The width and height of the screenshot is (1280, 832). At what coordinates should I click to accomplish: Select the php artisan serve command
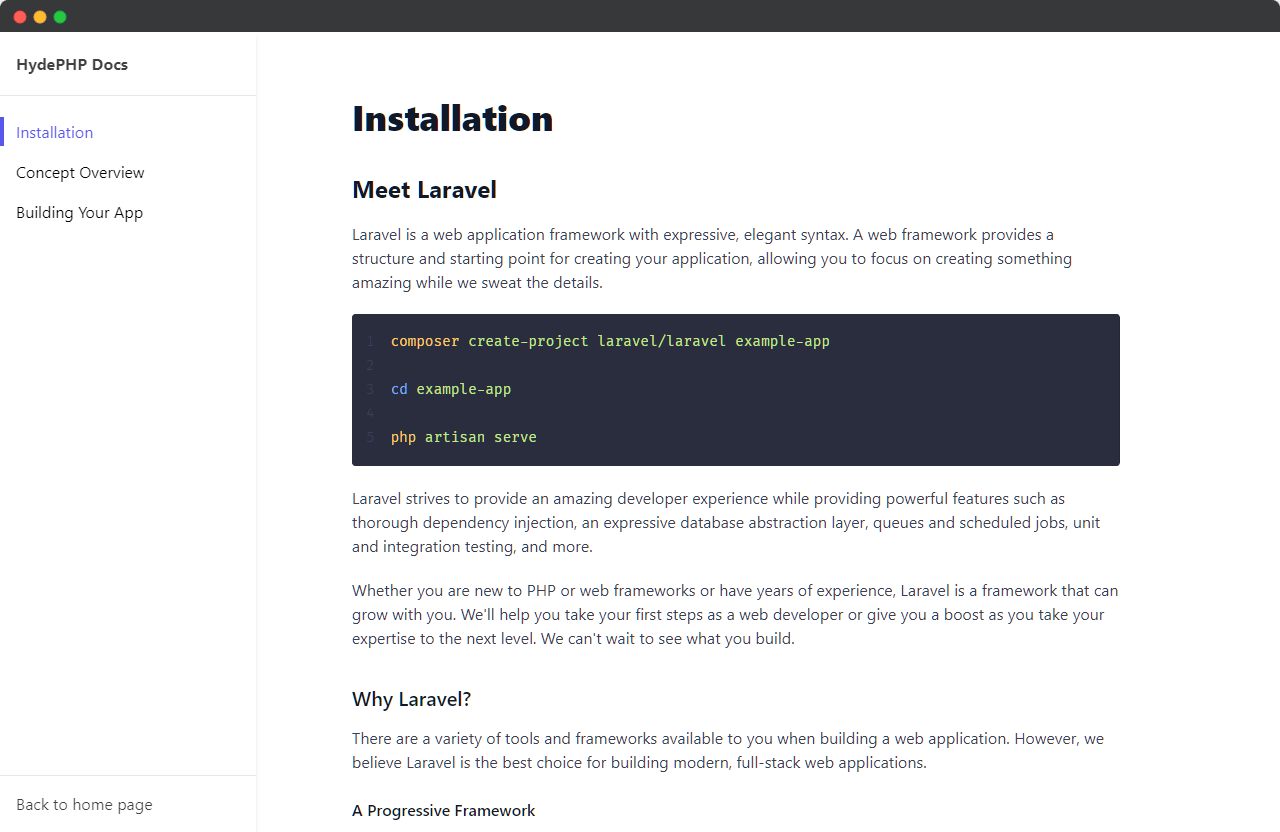coord(463,437)
